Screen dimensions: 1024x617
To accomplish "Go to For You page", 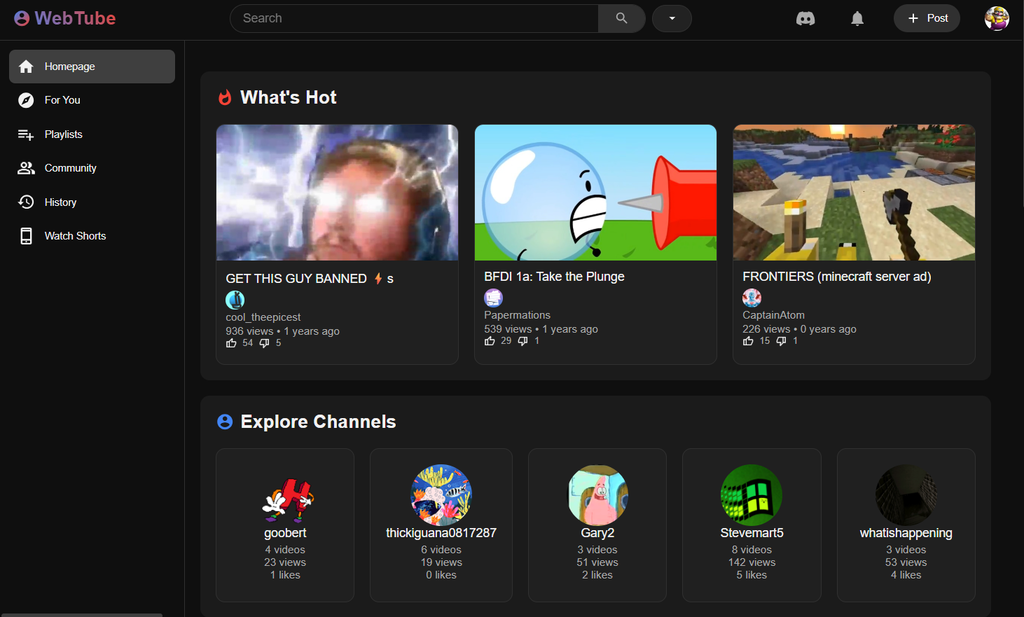I will [x=62, y=100].
